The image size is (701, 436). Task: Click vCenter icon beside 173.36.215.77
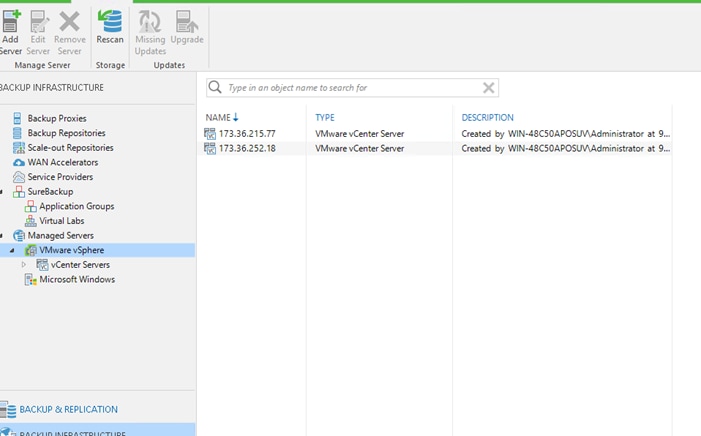tap(210, 134)
